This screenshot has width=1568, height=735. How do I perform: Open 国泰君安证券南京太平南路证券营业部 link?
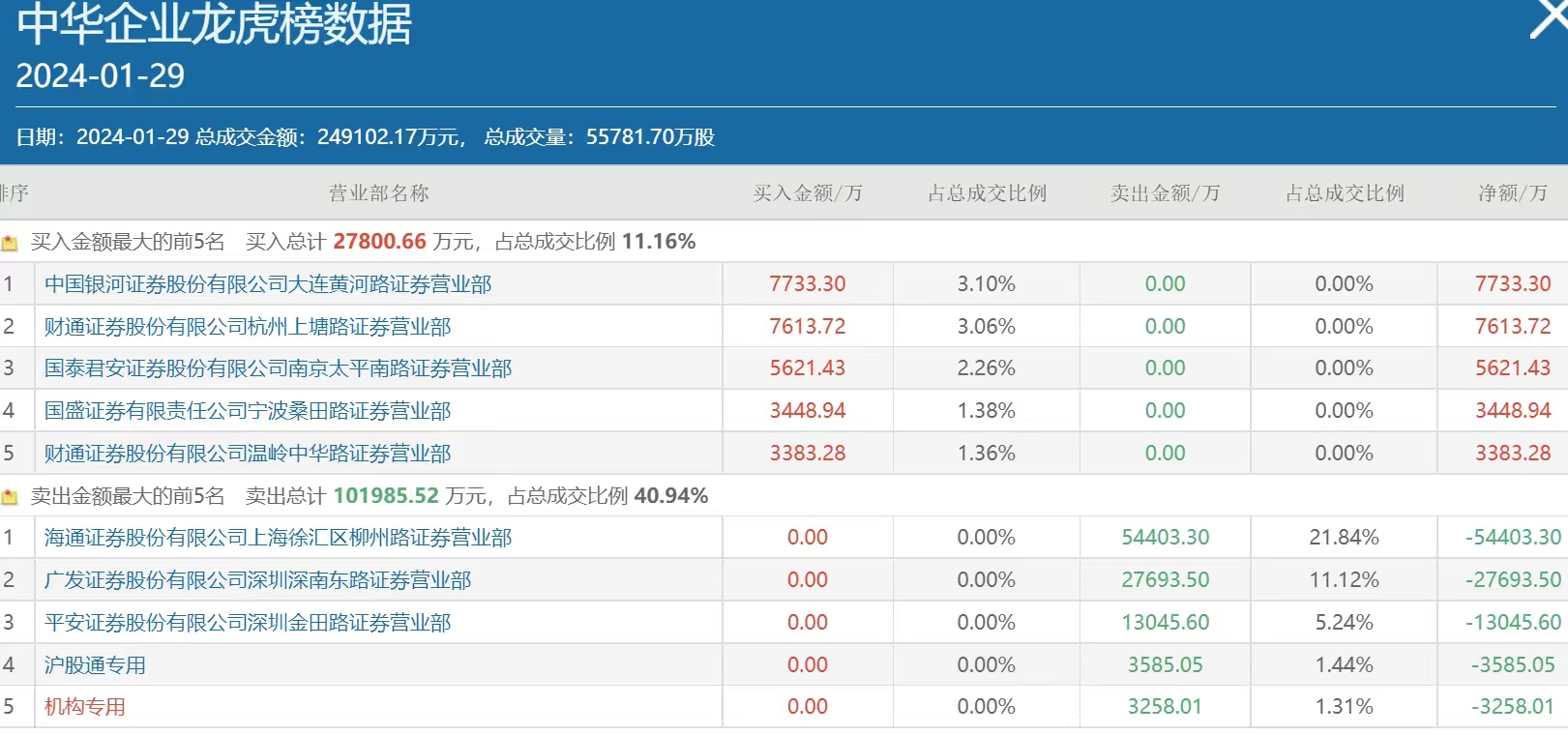(x=279, y=368)
